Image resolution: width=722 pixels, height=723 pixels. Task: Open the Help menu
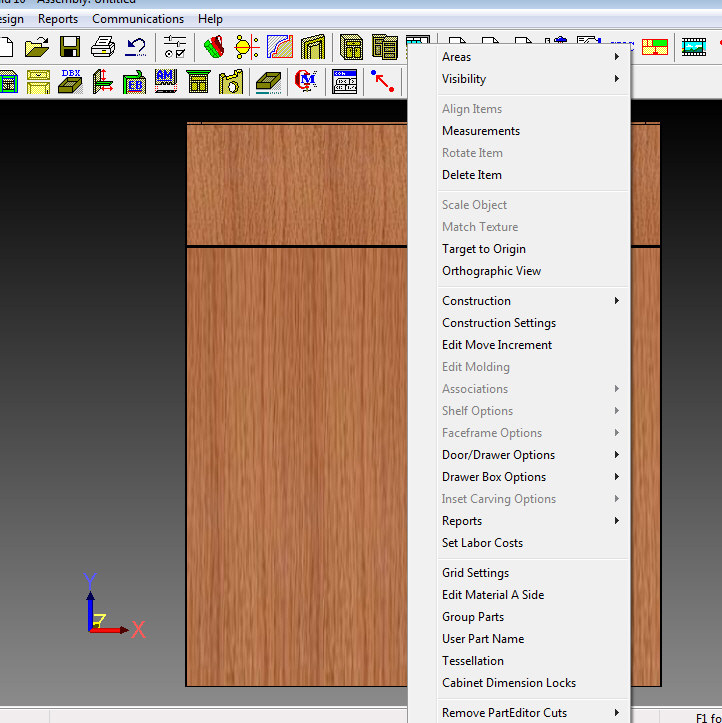coord(210,19)
